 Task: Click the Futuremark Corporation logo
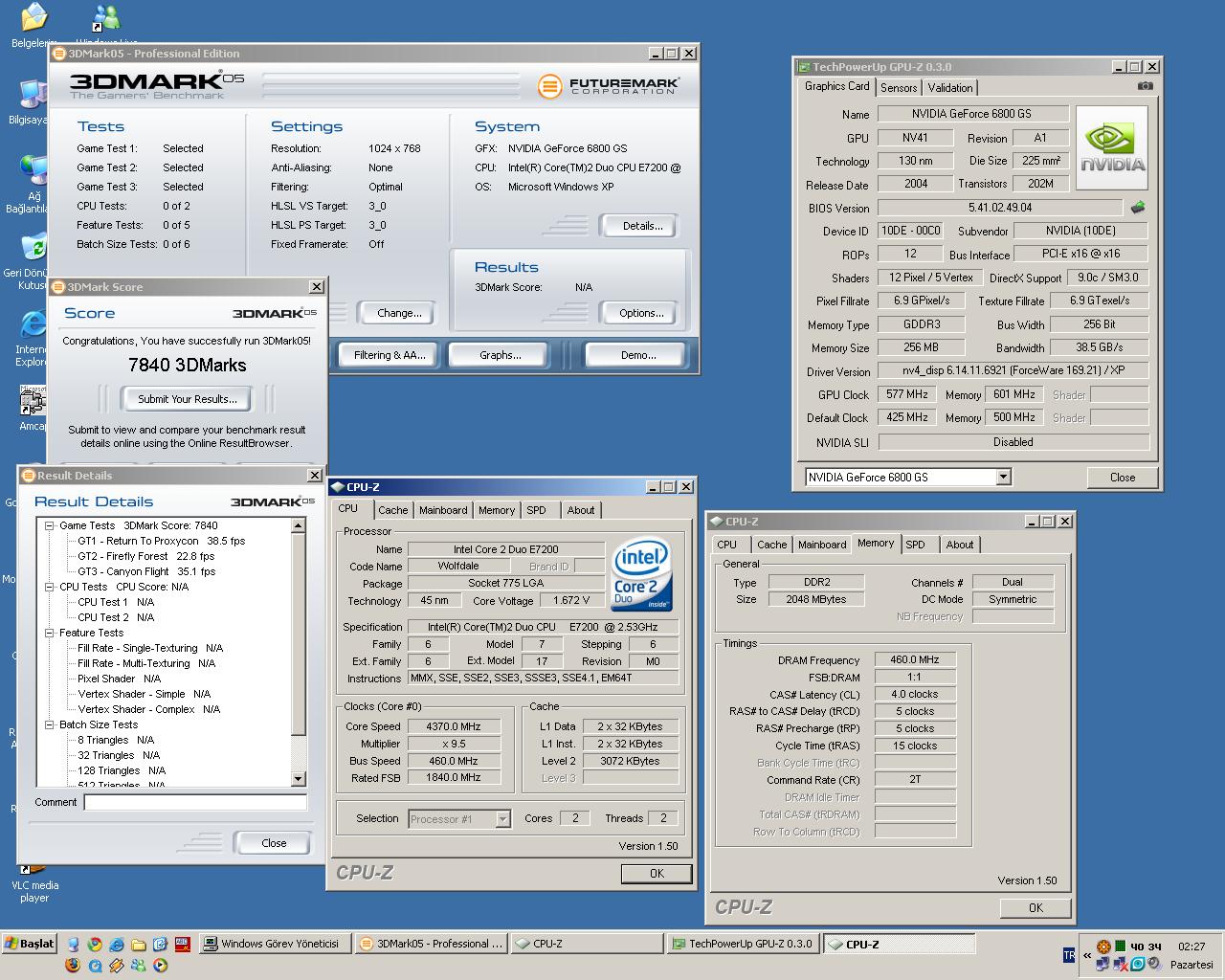click(609, 86)
